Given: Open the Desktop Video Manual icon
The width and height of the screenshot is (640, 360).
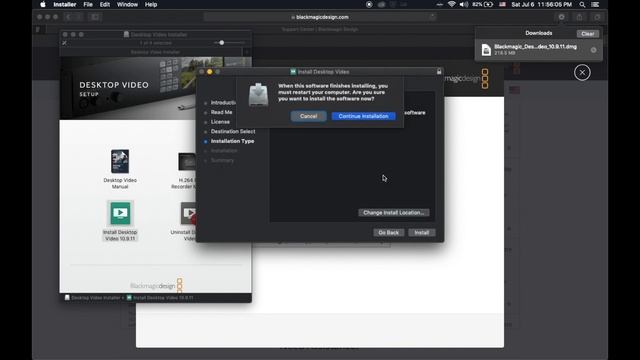Looking at the screenshot, I should pyautogui.click(x=120, y=162).
